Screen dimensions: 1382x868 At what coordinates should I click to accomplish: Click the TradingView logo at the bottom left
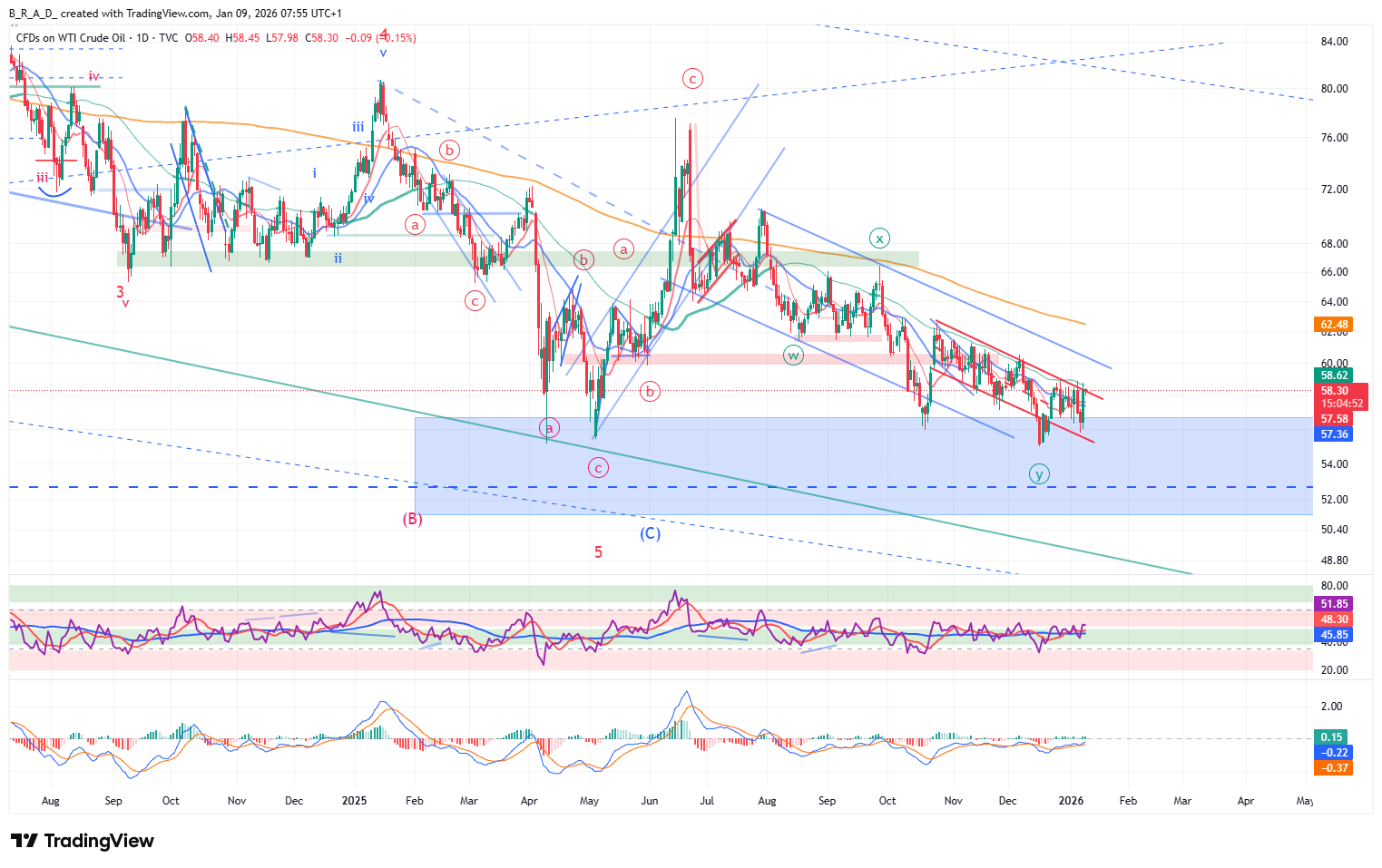(83, 841)
